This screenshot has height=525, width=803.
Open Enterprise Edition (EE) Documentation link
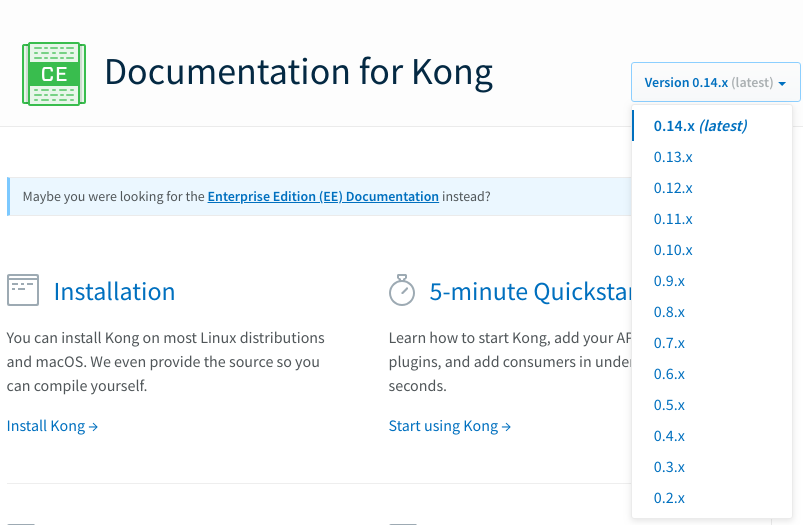pos(323,197)
